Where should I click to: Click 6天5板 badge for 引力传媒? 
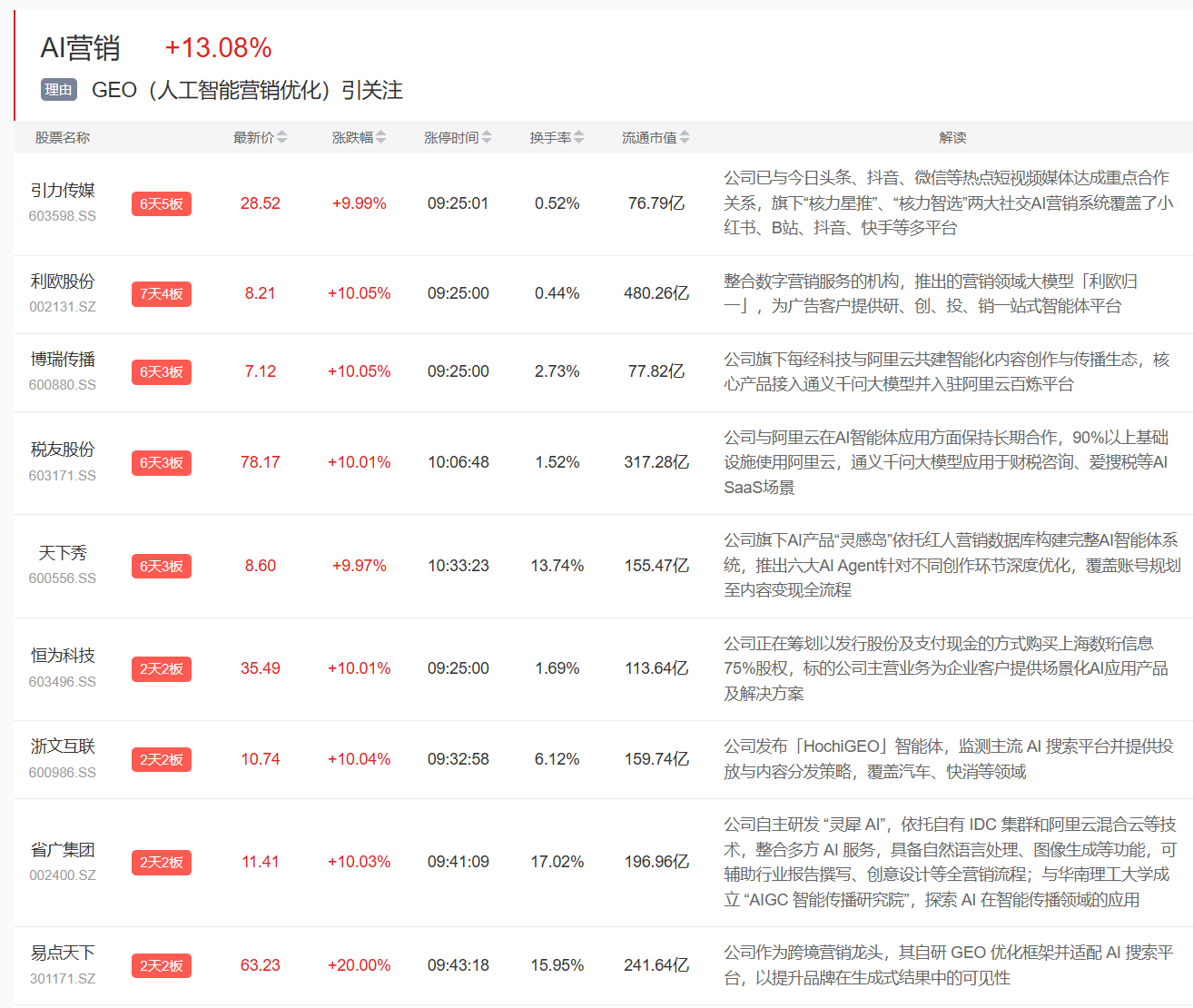pyautogui.click(x=162, y=204)
